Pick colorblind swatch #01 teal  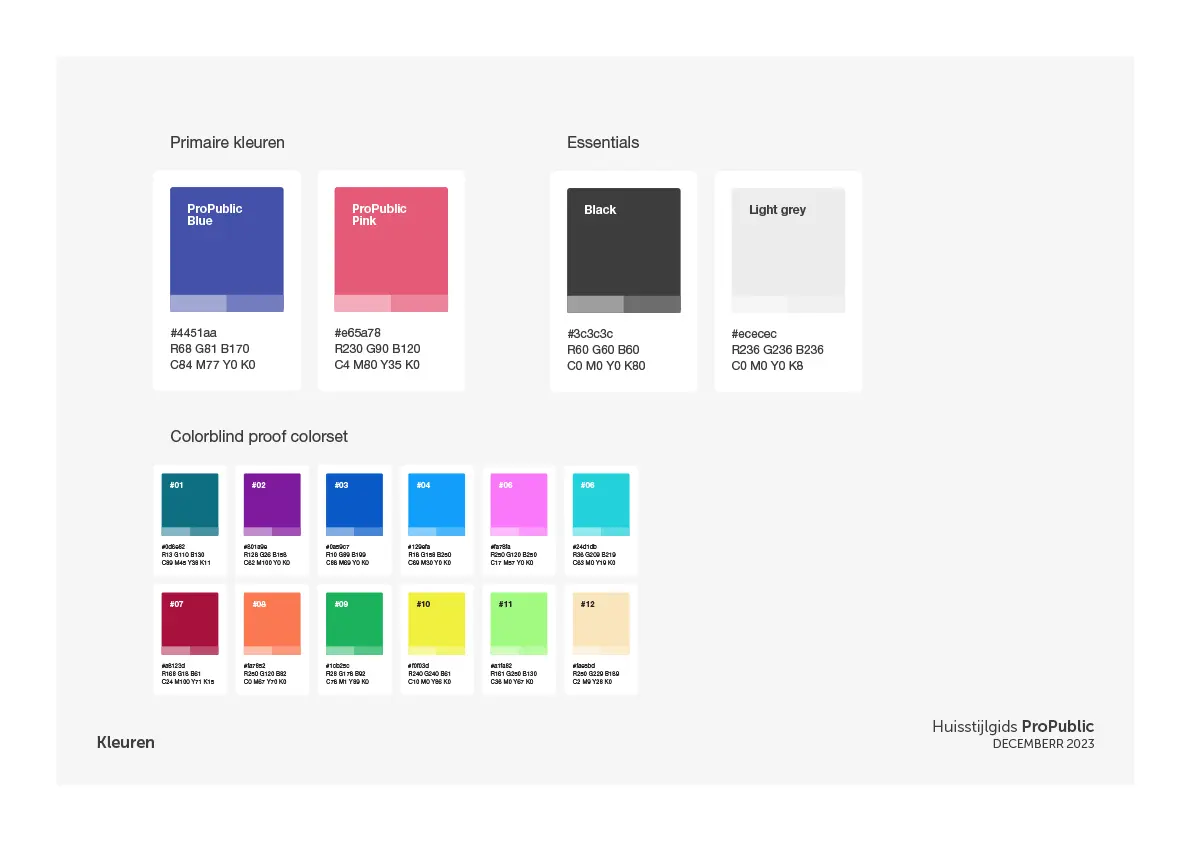click(x=190, y=504)
